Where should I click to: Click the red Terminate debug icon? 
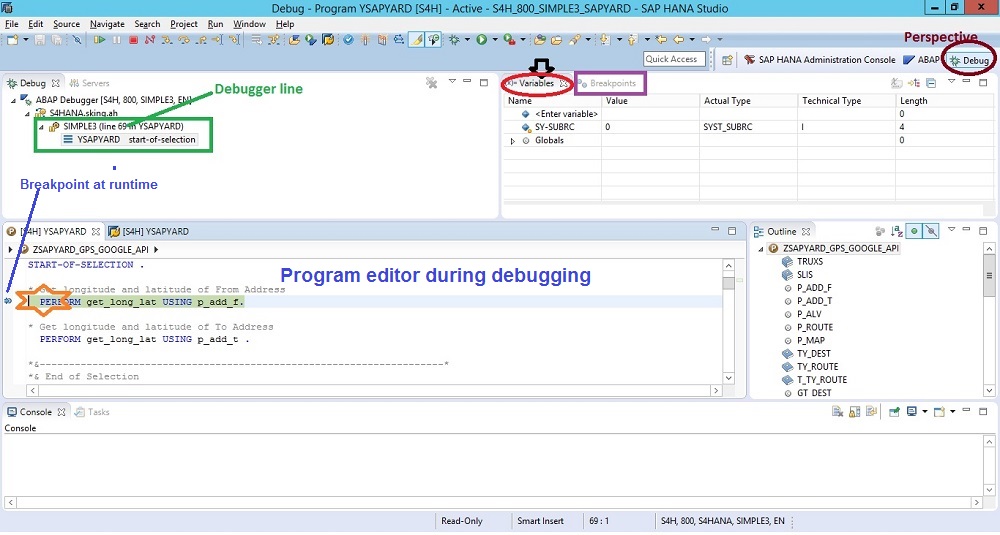(x=133, y=40)
